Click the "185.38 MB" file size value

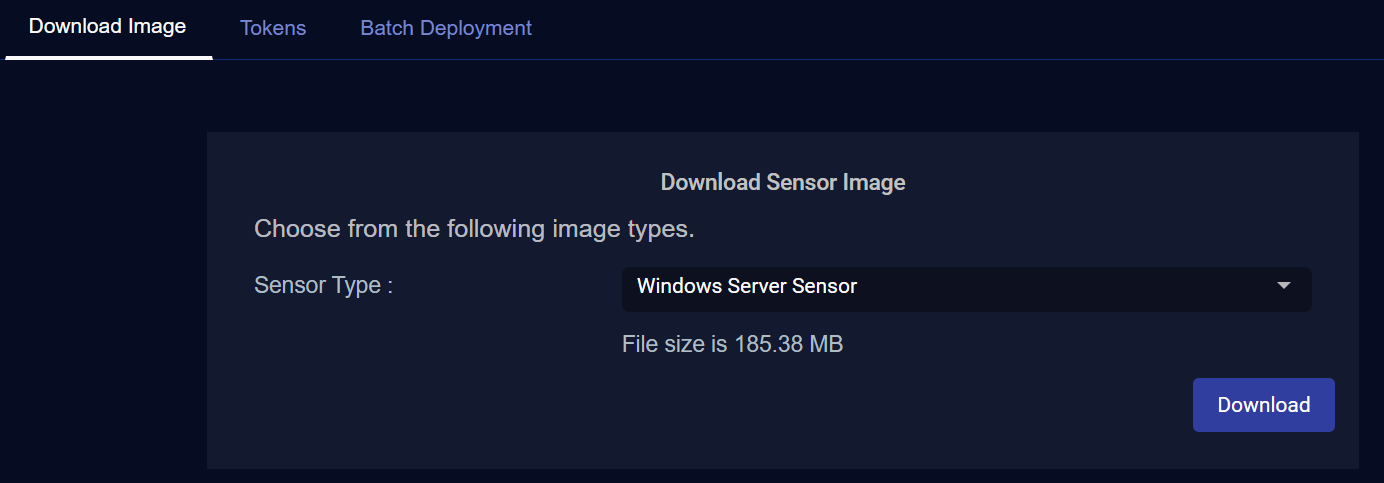coord(789,345)
